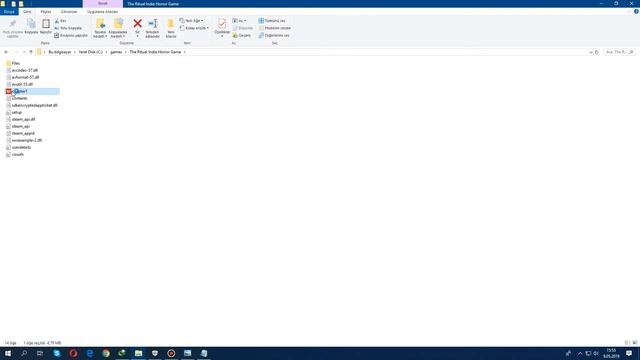The height and width of the screenshot is (360, 640).
Task: Switch to the Giriş ribbon tab
Action: coord(27,12)
